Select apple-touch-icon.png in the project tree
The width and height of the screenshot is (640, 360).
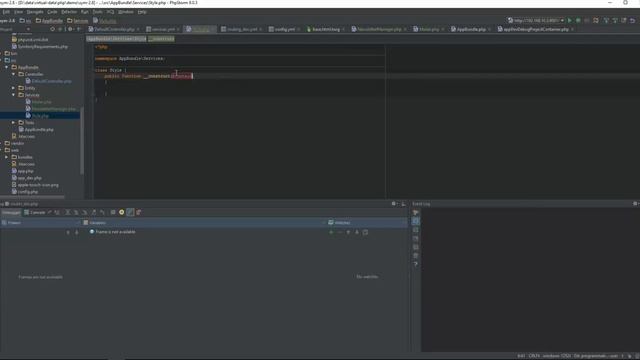pos(35,185)
